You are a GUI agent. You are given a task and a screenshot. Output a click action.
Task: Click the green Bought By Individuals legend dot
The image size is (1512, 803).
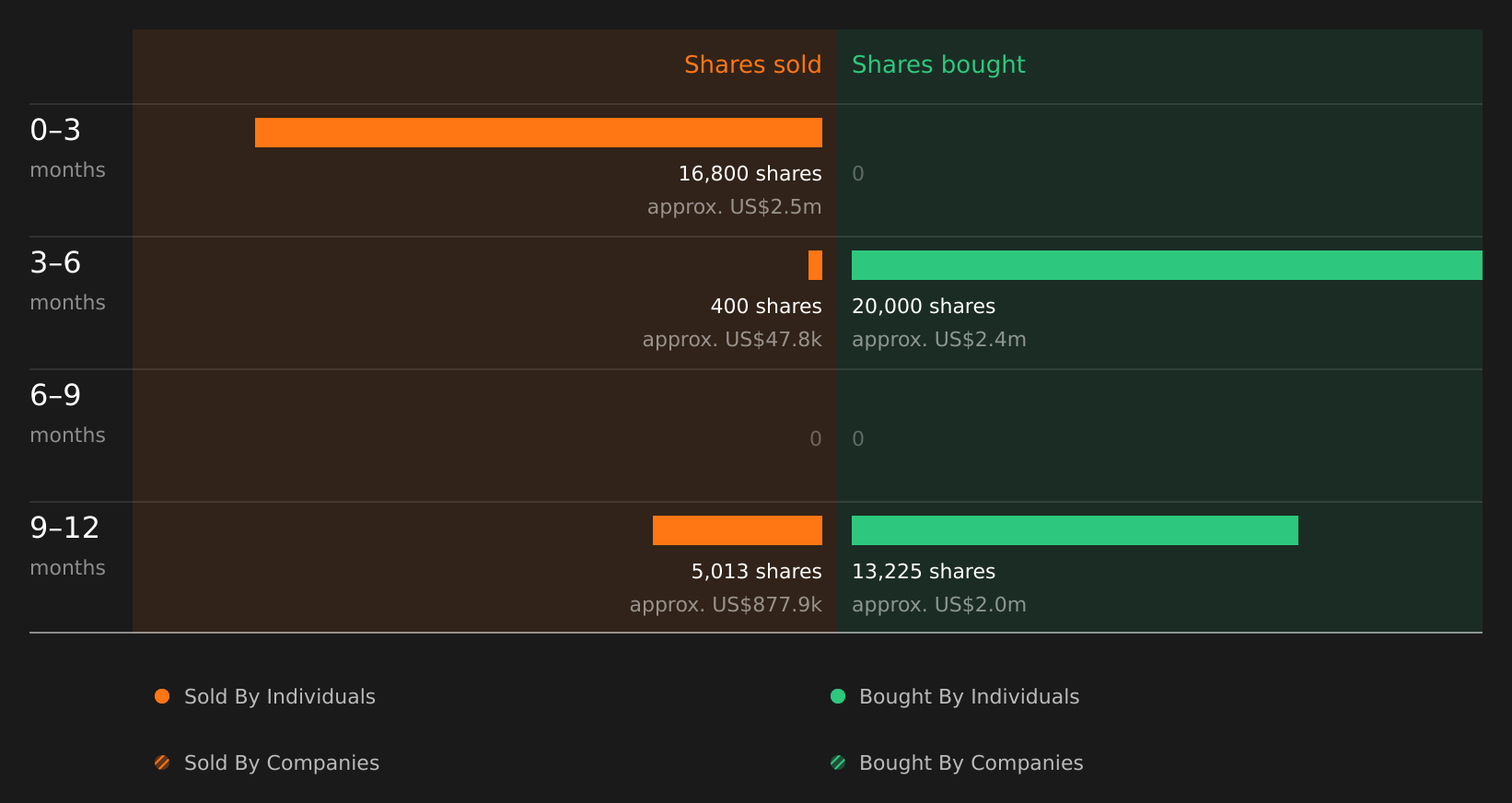point(838,696)
